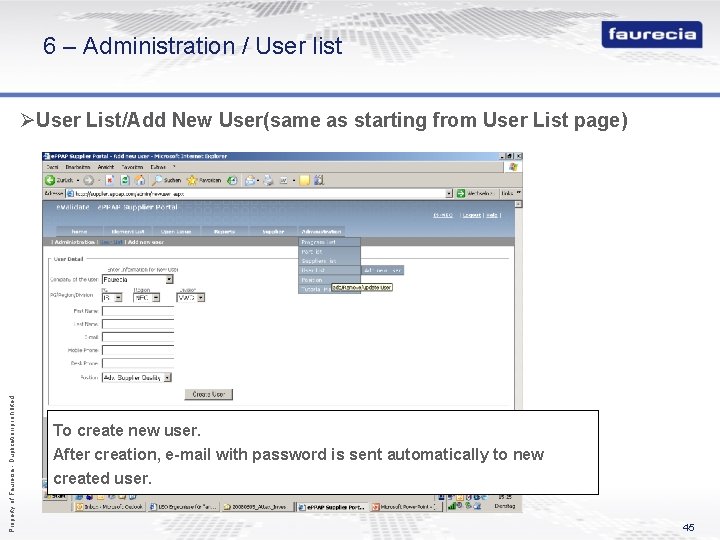Image resolution: width=720 pixels, height=540 pixels.
Task: Open the Supplier tab
Action: tap(273, 231)
